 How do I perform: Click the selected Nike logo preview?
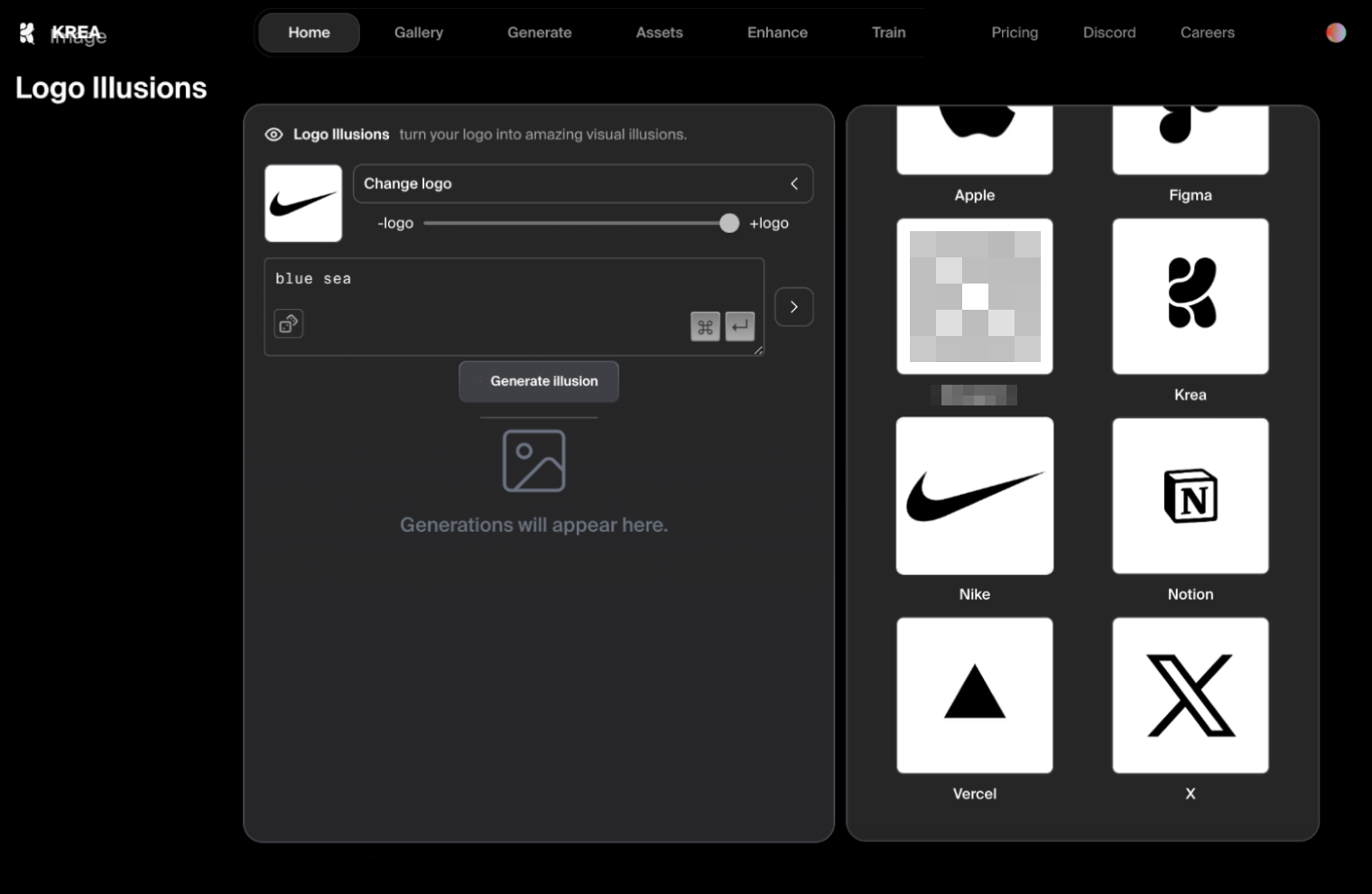[303, 203]
